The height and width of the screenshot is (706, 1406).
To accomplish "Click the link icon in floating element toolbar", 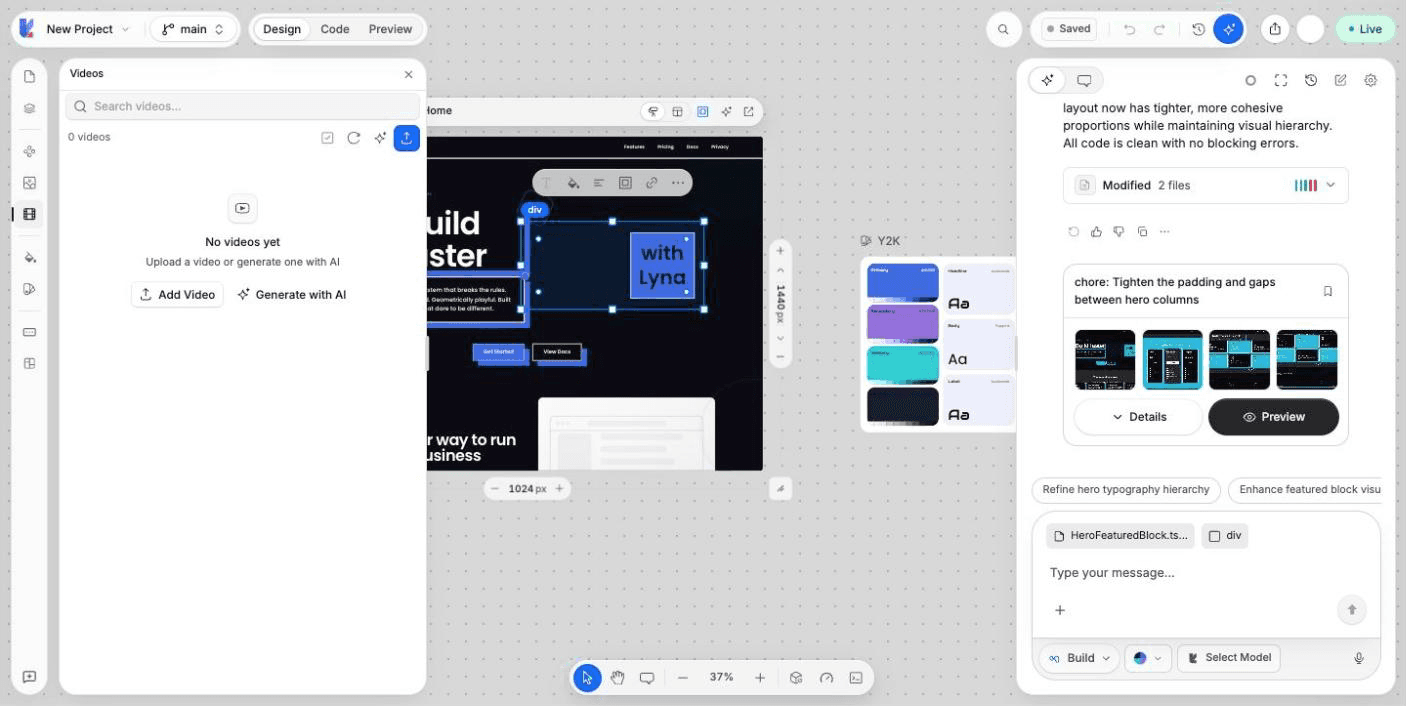I will (x=652, y=183).
